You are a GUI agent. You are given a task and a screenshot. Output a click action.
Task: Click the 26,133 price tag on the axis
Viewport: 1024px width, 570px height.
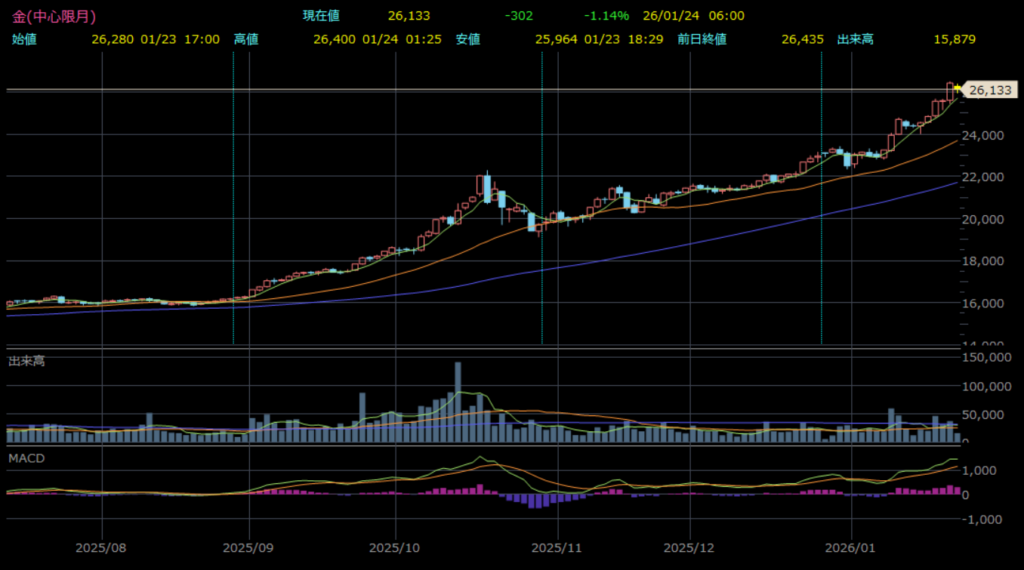(990, 90)
